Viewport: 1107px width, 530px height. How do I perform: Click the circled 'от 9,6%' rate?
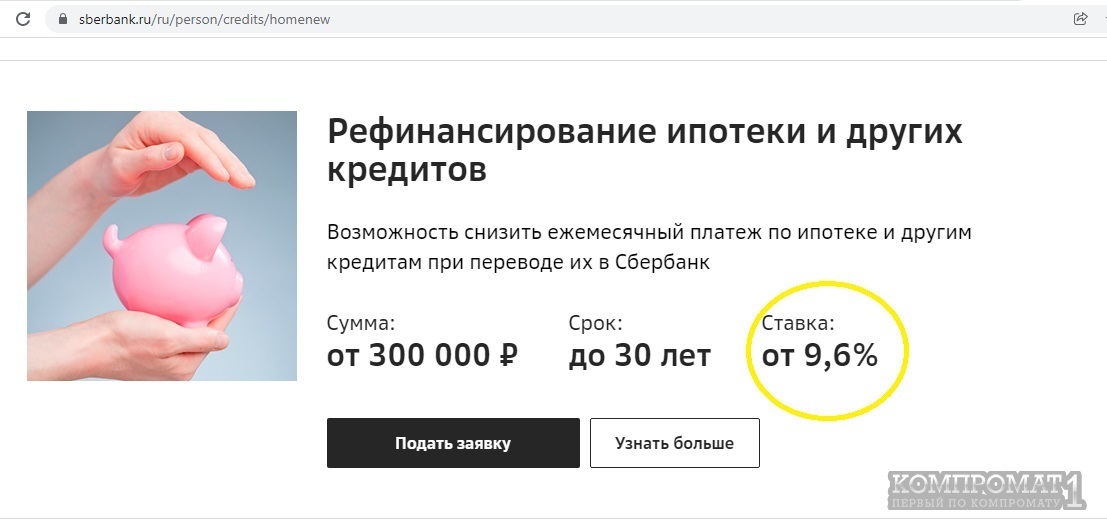click(x=819, y=355)
